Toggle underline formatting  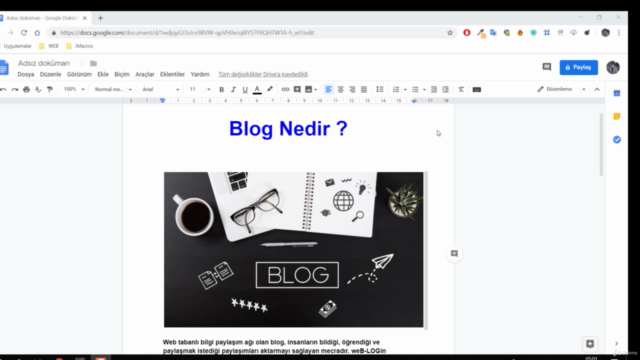click(245, 89)
